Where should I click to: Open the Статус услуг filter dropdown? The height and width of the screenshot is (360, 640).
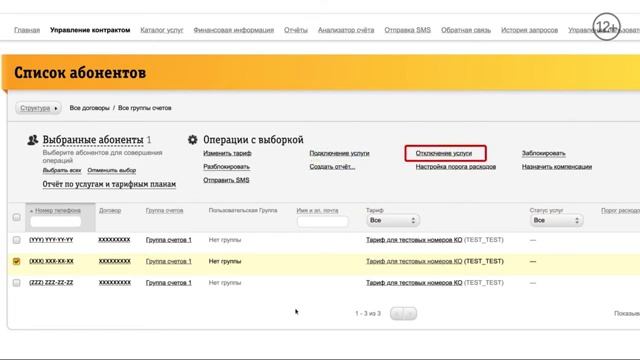556,220
